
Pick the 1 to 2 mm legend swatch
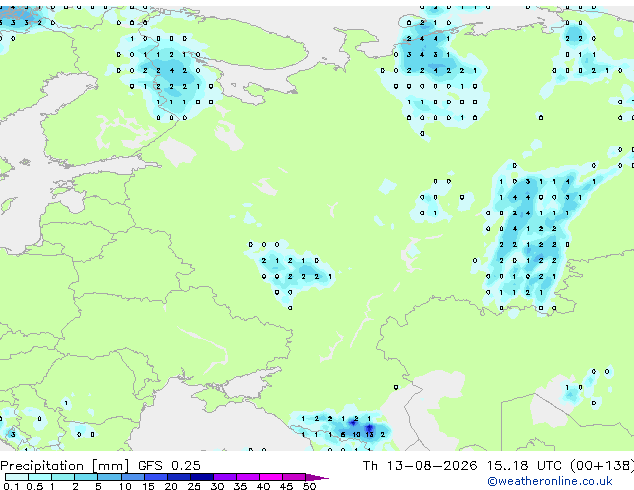(x=63, y=477)
